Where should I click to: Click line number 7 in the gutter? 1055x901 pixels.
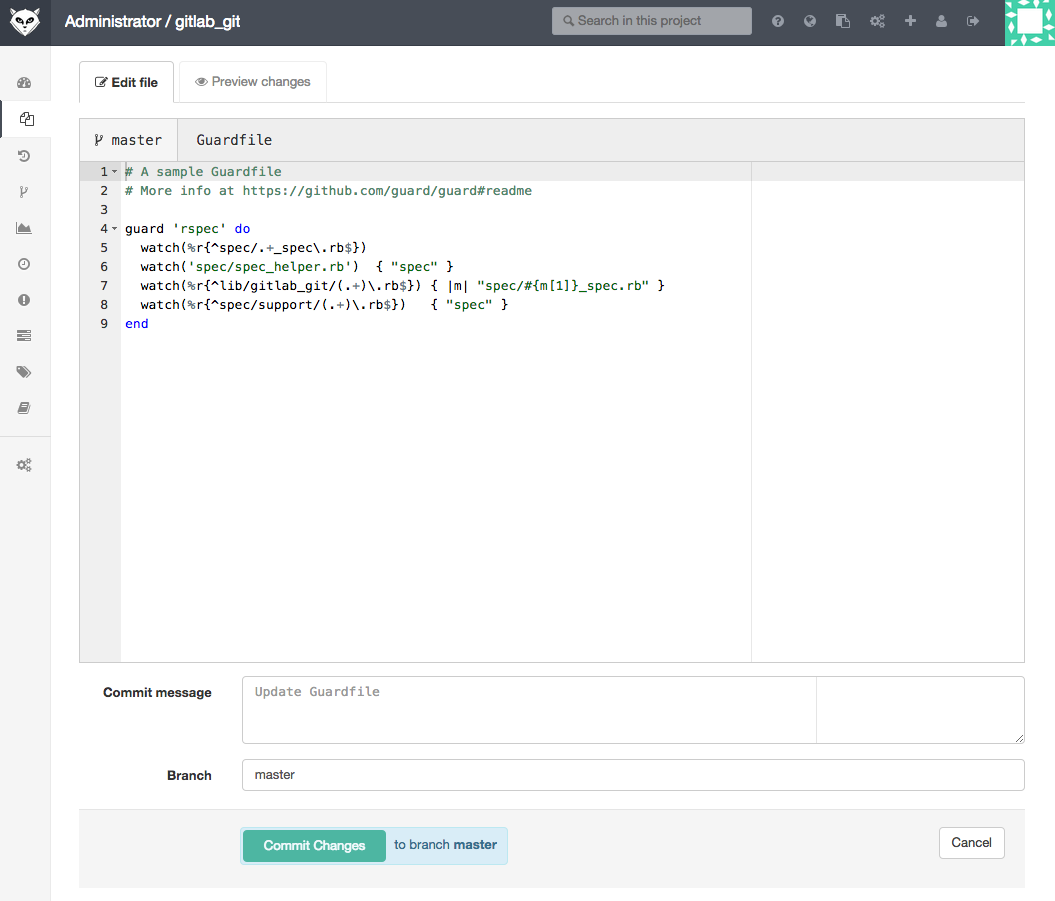coord(104,285)
